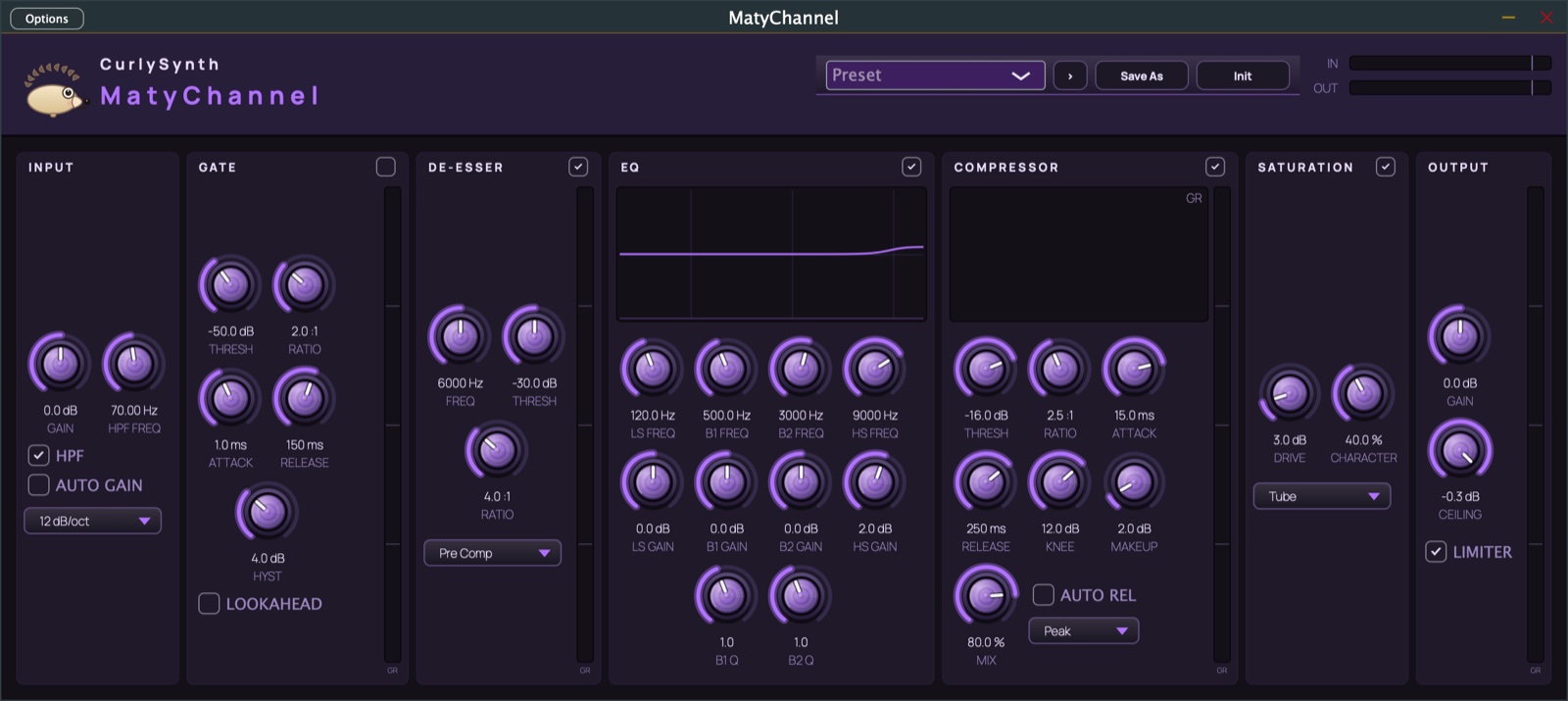
Task: Open the Tube saturation type dropdown
Action: click(x=1322, y=496)
